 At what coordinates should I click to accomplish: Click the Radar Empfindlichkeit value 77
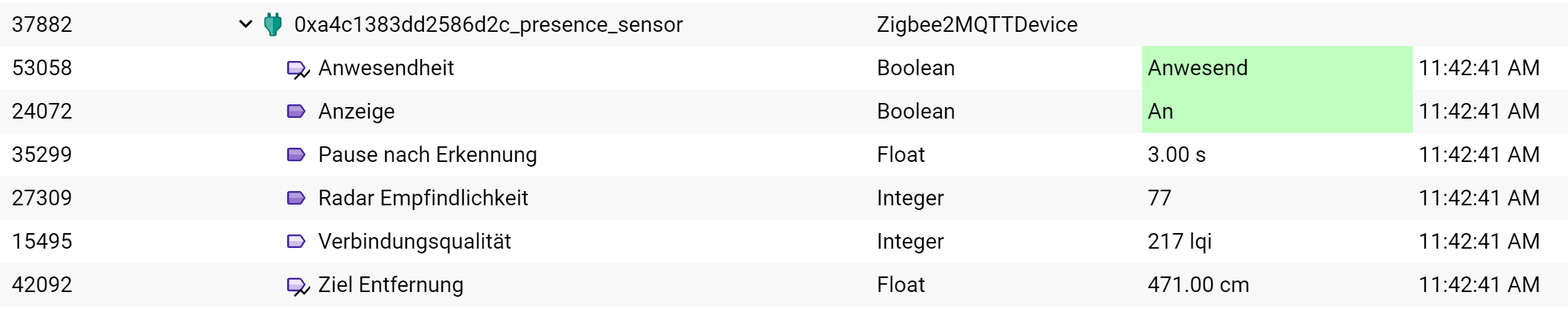click(1159, 198)
